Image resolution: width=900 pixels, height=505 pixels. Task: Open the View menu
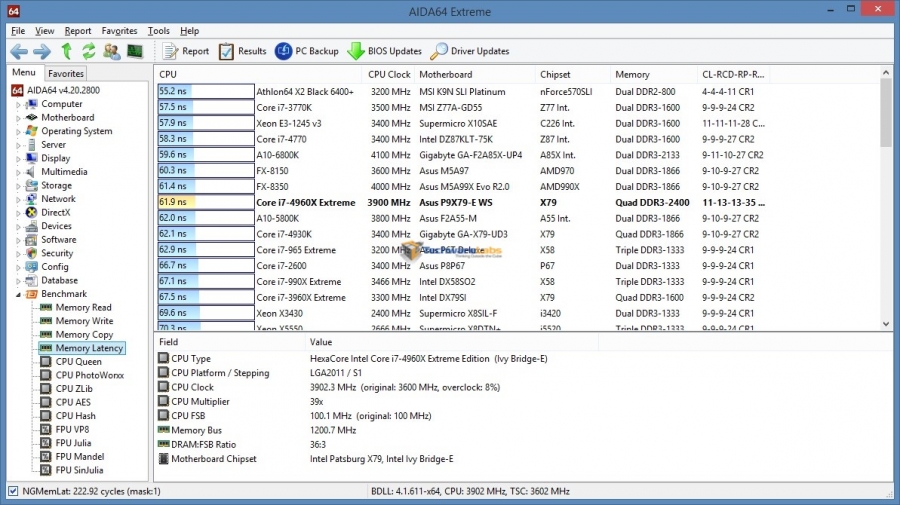(44, 31)
